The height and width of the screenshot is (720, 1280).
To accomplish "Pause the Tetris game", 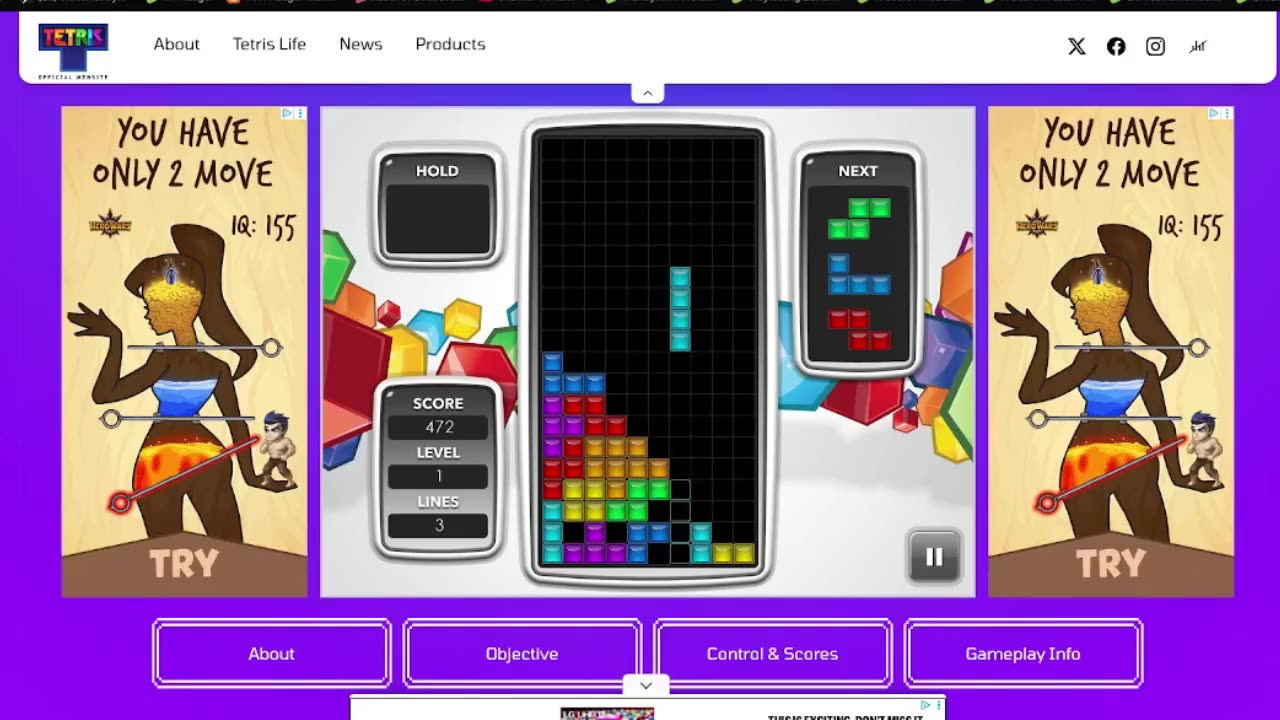I will [x=934, y=557].
